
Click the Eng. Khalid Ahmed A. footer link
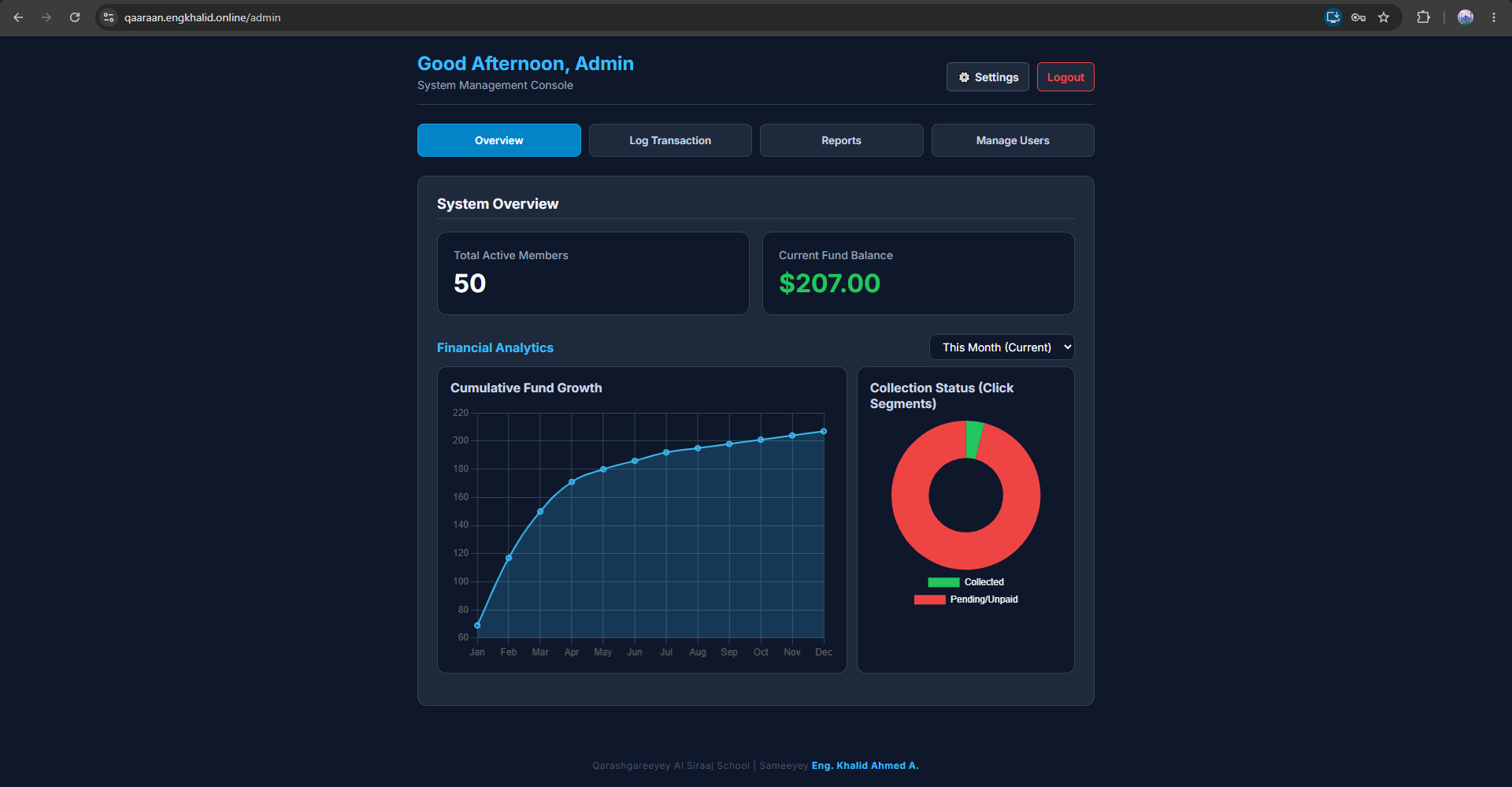pos(865,766)
